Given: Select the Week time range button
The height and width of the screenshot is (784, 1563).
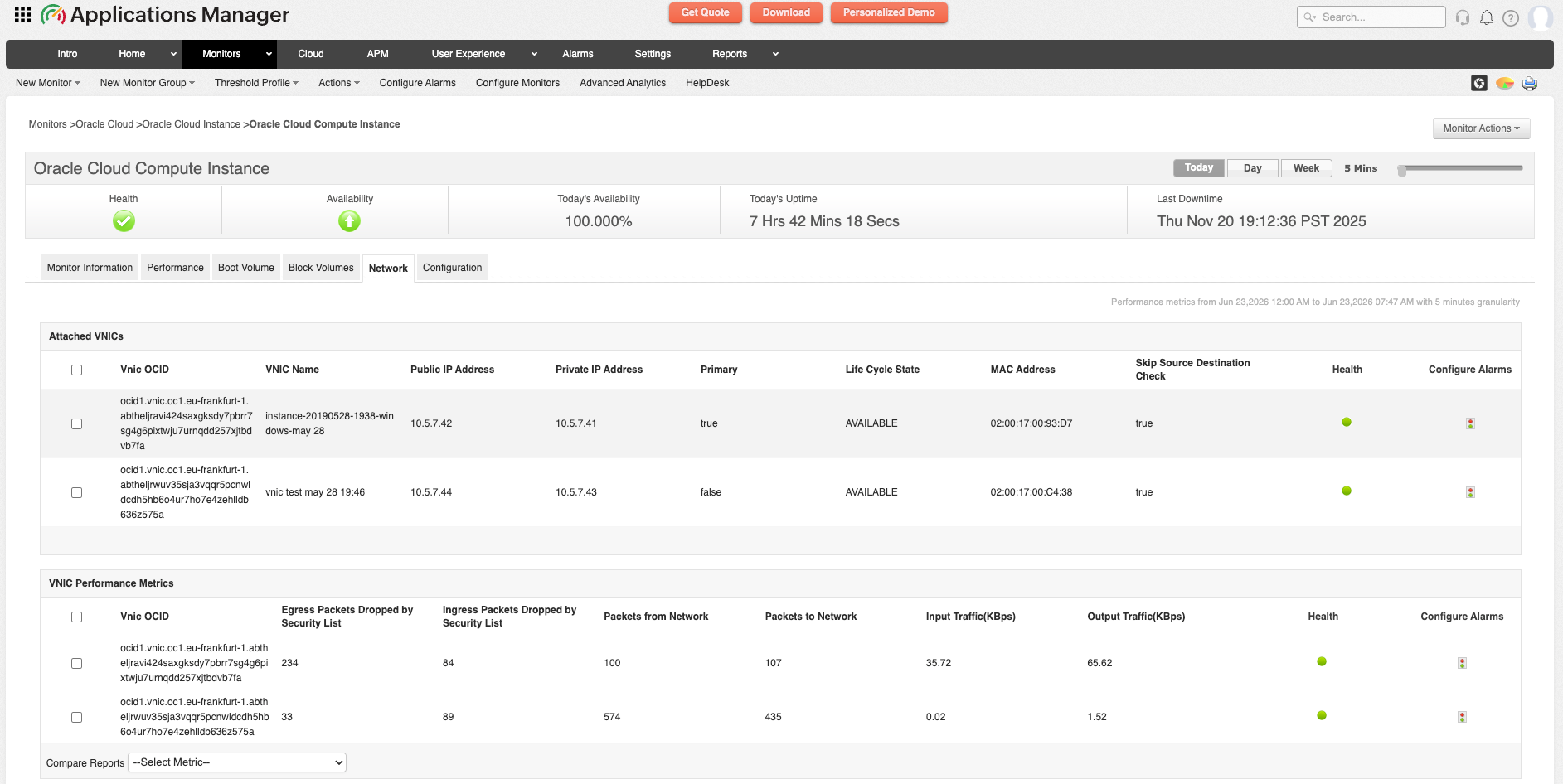Looking at the screenshot, I should pyautogui.click(x=1306, y=167).
